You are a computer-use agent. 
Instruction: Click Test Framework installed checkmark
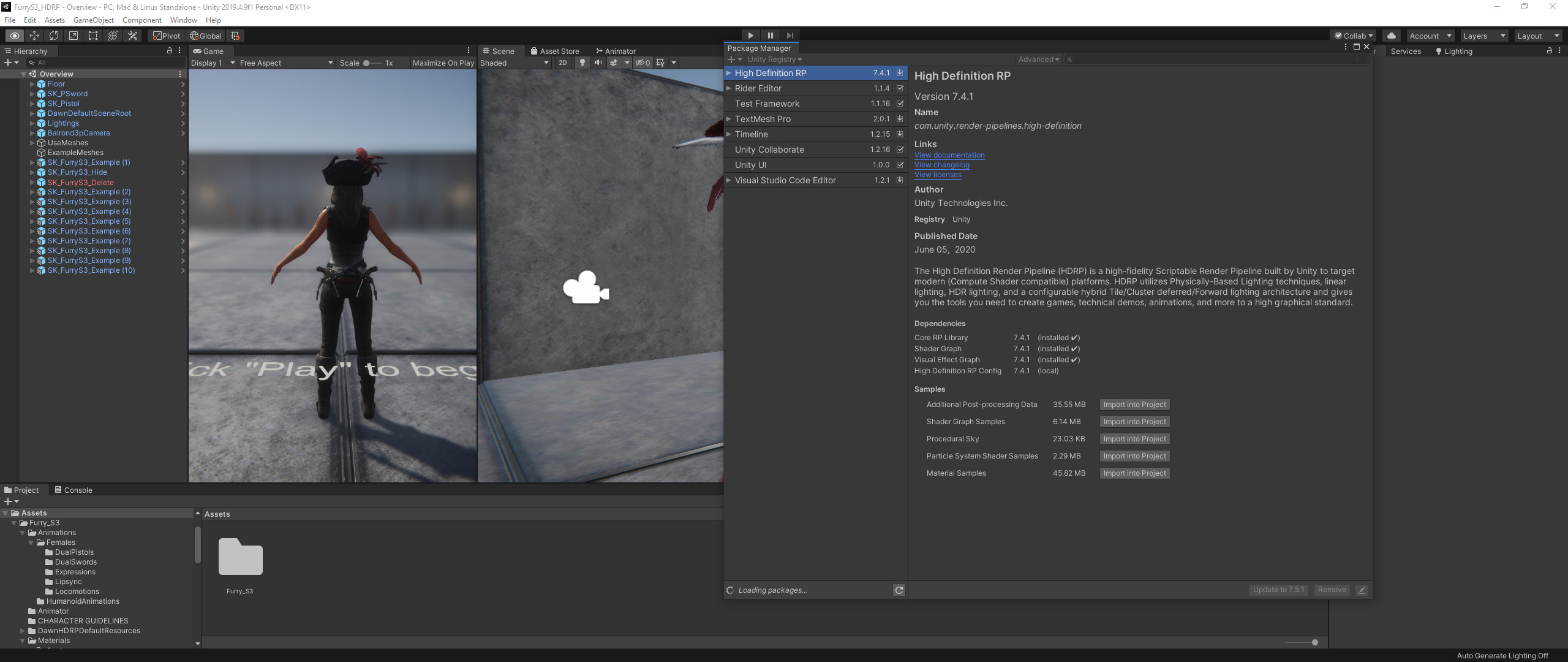click(x=900, y=104)
